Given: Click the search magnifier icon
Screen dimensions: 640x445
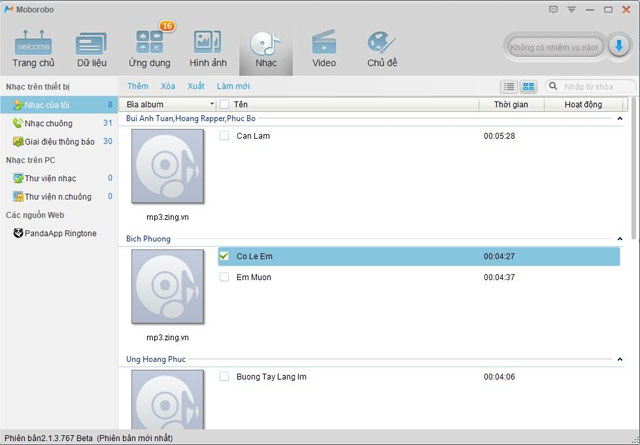Looking at the screenshot, I should pyautogui.click(x=553, y=86).
